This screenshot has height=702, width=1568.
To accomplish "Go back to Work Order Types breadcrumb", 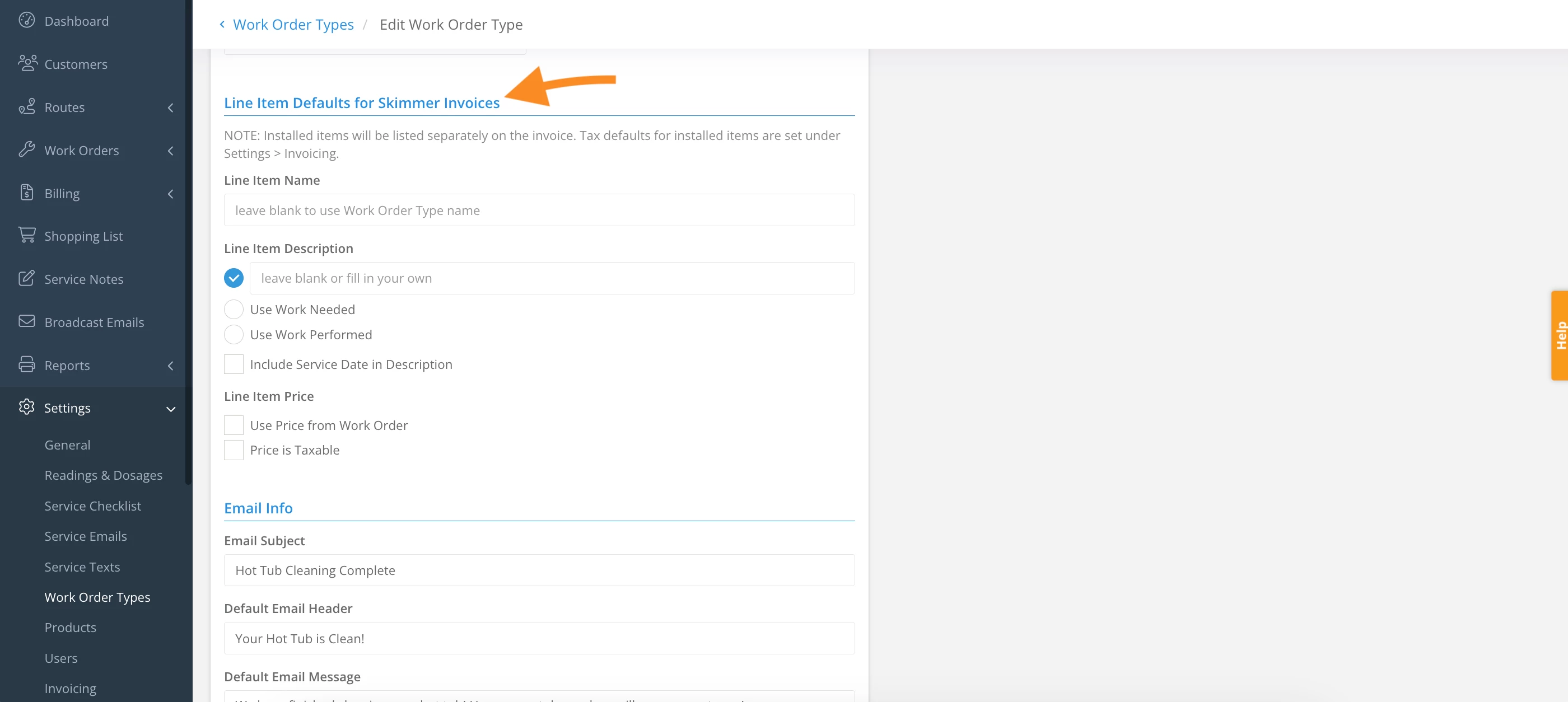I will point(293,24).
